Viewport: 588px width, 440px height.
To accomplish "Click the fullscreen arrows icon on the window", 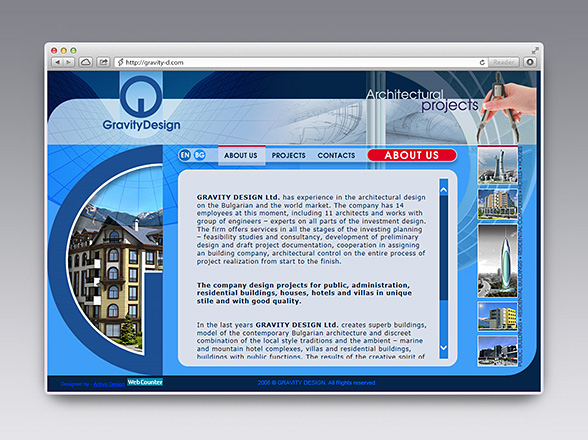I will [535, 50].
